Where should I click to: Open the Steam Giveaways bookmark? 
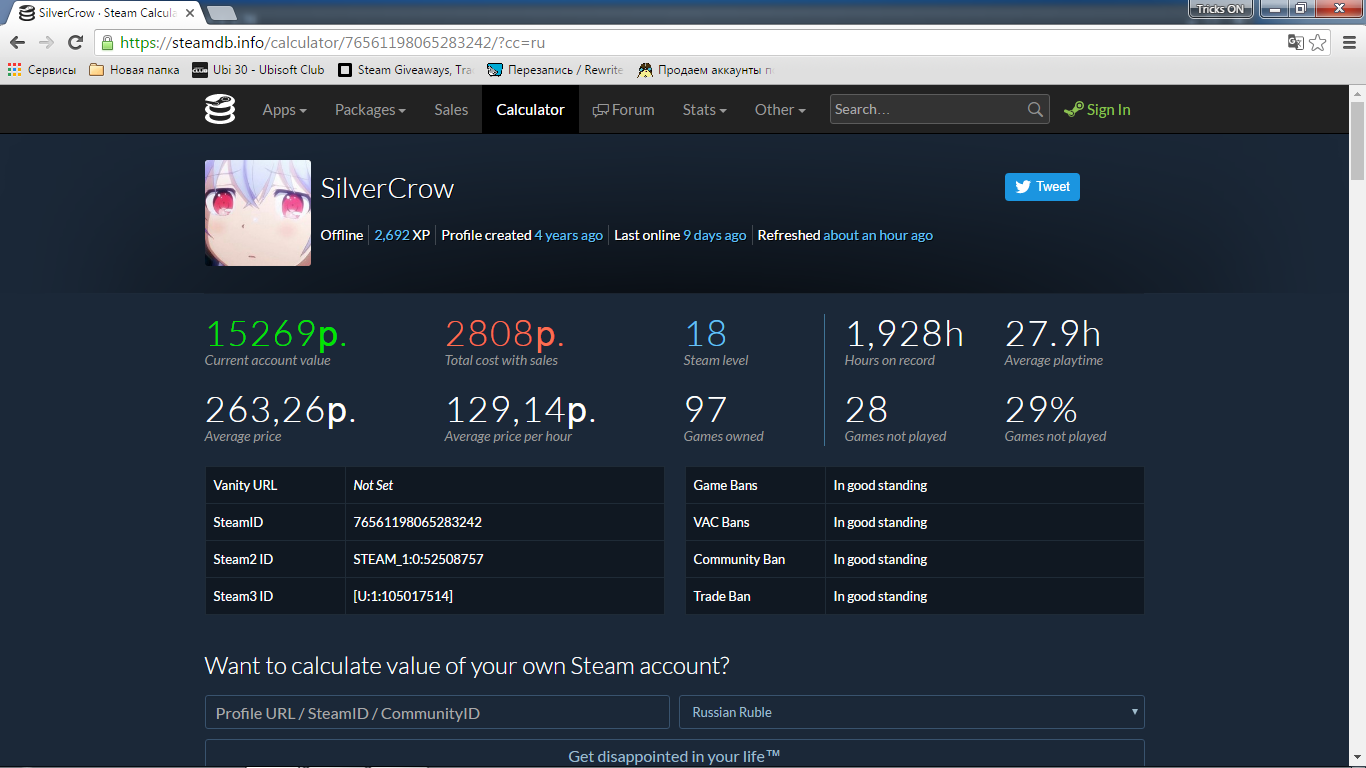click(405, 70)
